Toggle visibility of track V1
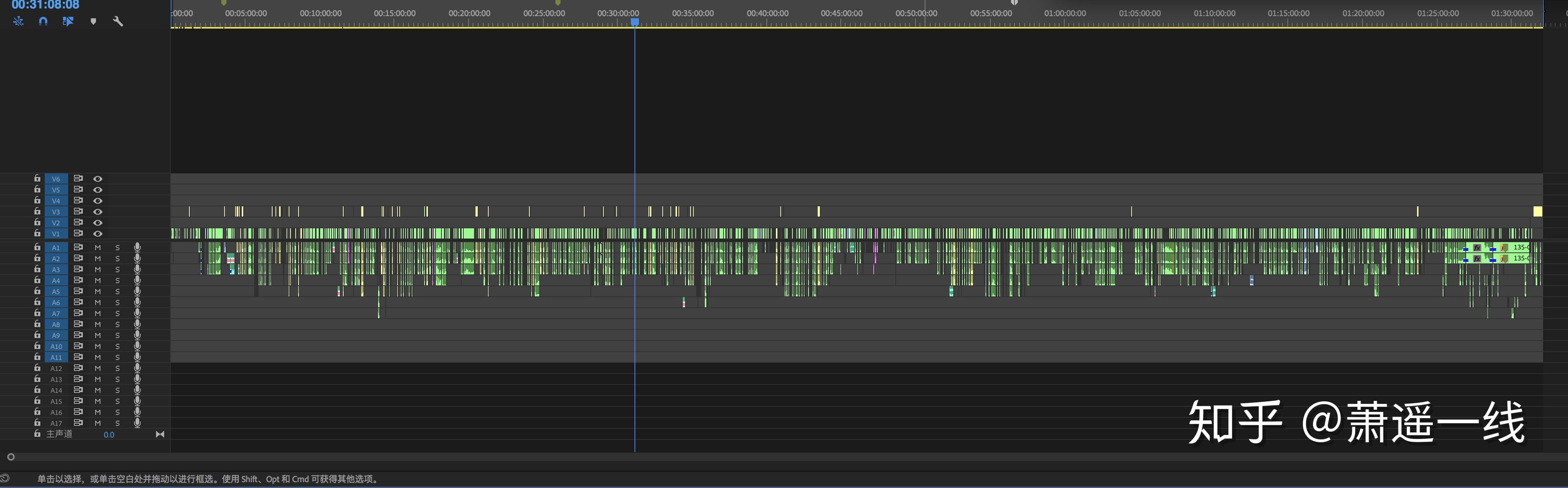Screen dimensions: 1568x488 pos(97,234)
